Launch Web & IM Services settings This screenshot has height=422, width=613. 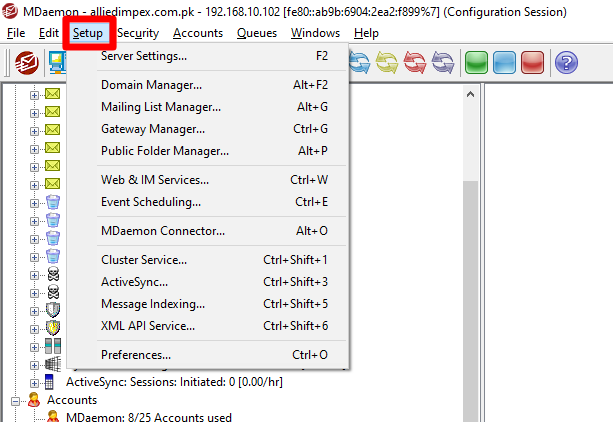(x=155, y=180)
